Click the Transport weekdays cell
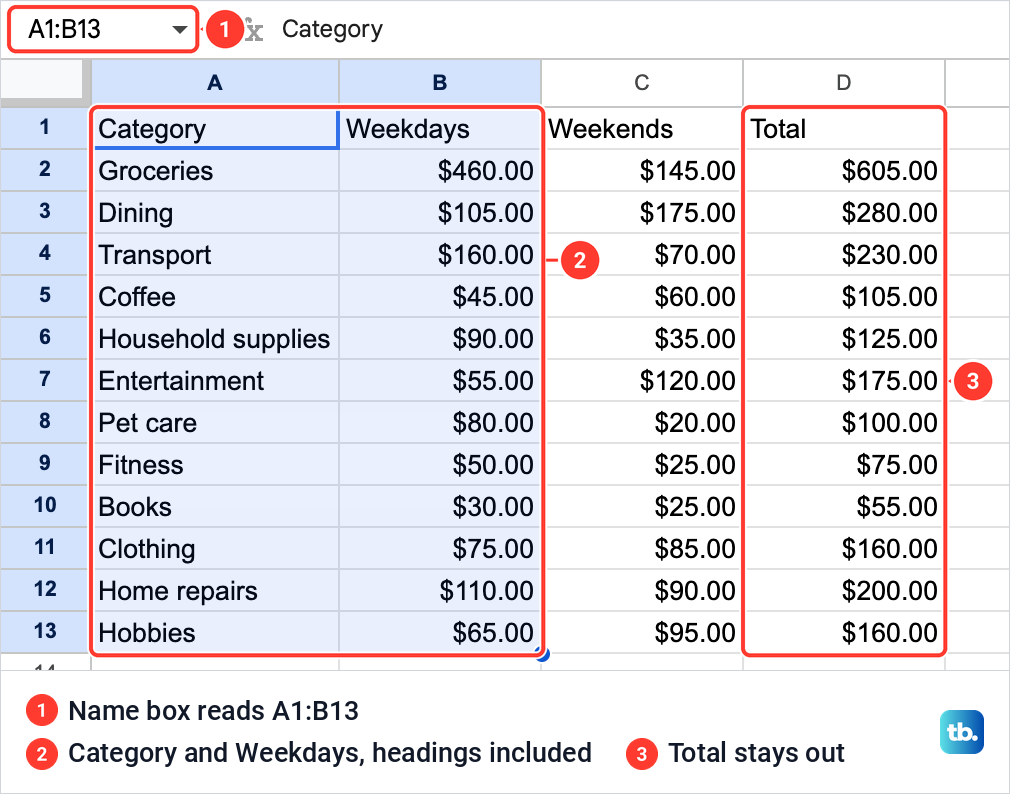Viewport: 1010px width, 794px height. pos(440,254)
